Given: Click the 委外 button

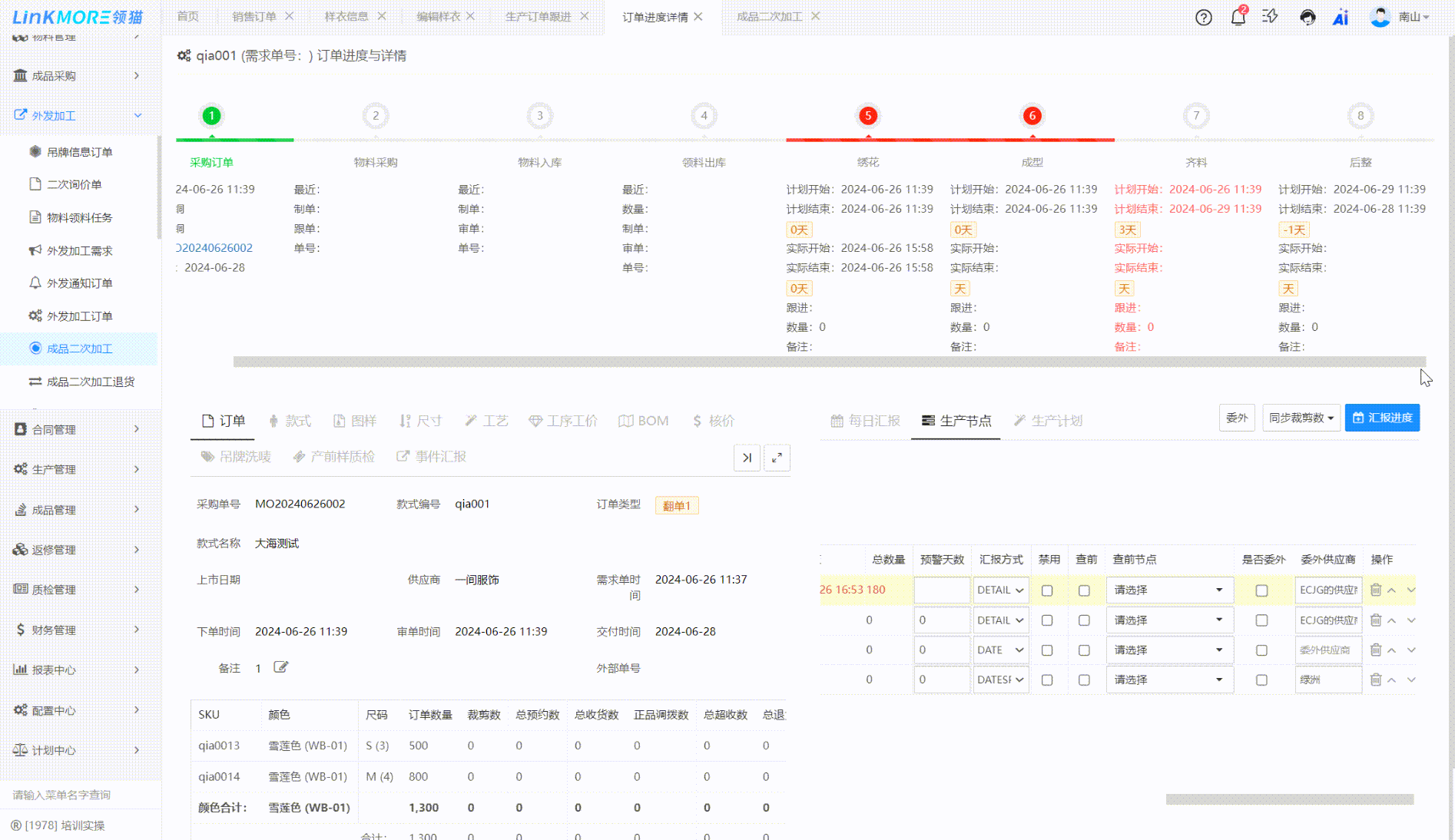Looking at the screenshot, I should point(1236,418).
